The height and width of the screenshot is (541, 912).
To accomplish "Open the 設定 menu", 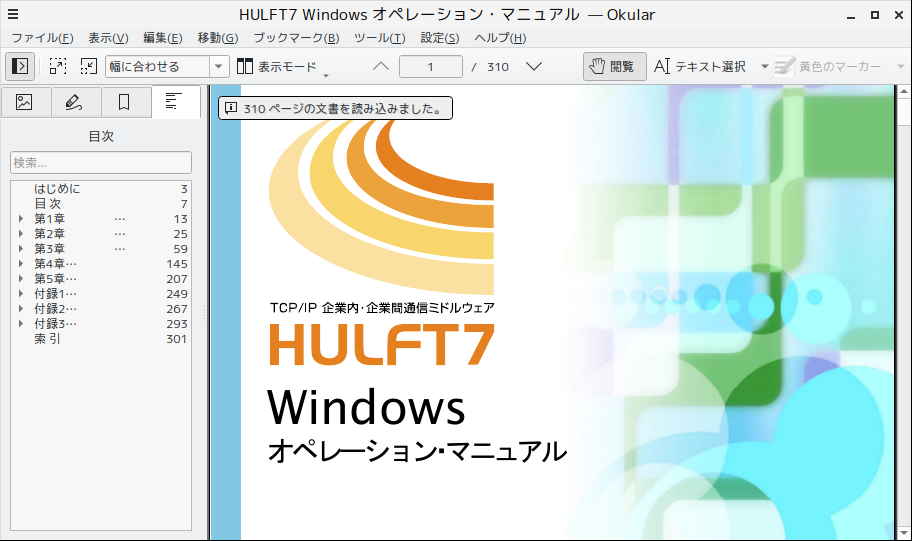I will [x=440, y=38].
